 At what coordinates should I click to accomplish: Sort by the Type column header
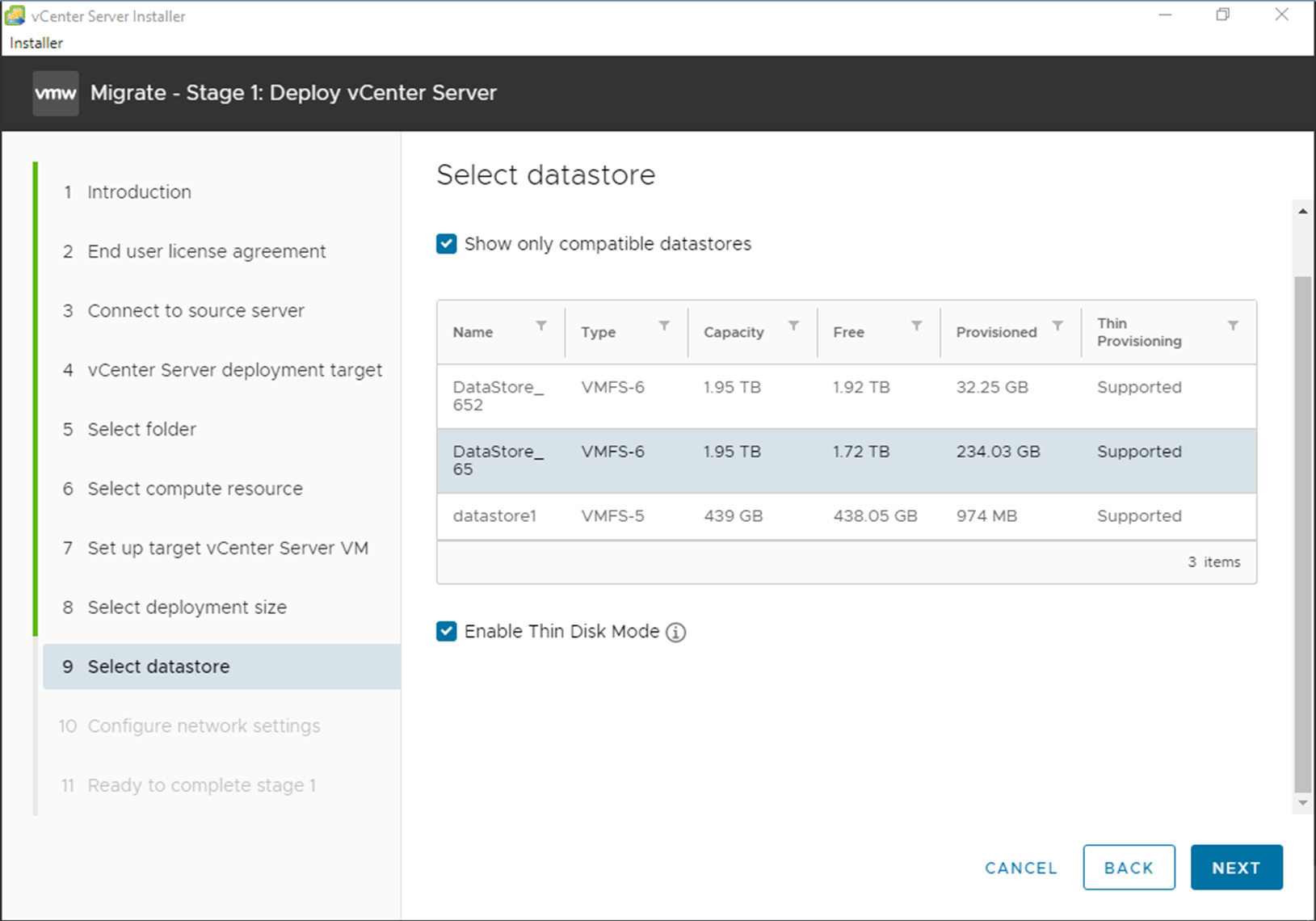click(599, 332)
